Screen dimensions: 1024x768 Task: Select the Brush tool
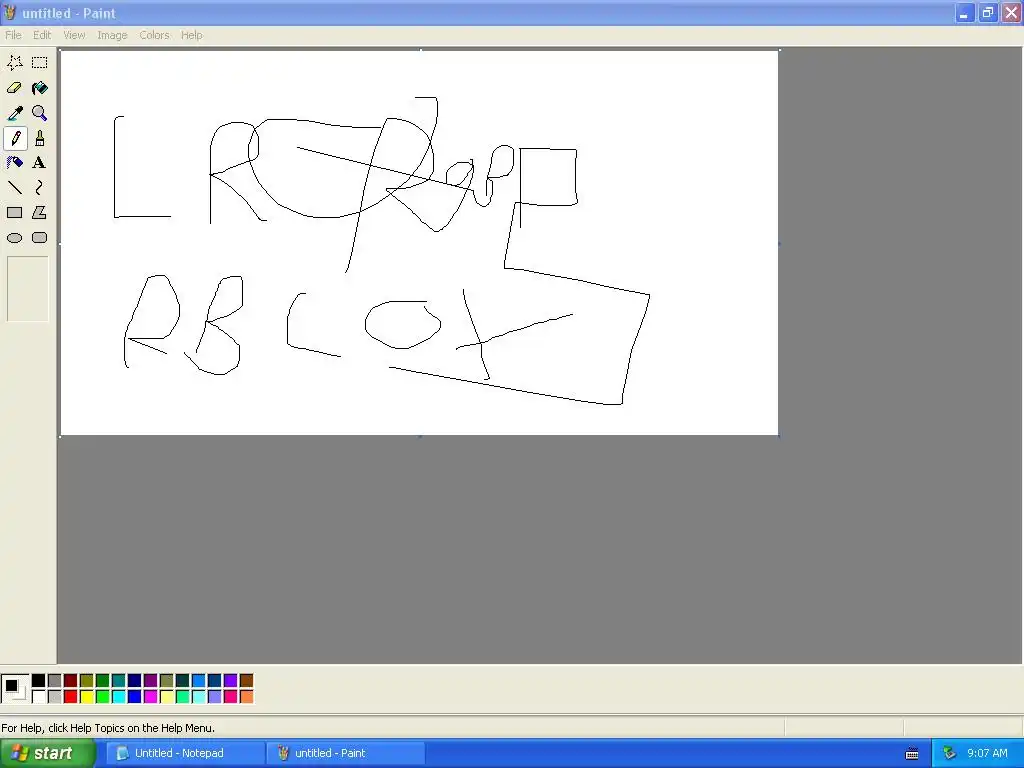click(40, 138)
